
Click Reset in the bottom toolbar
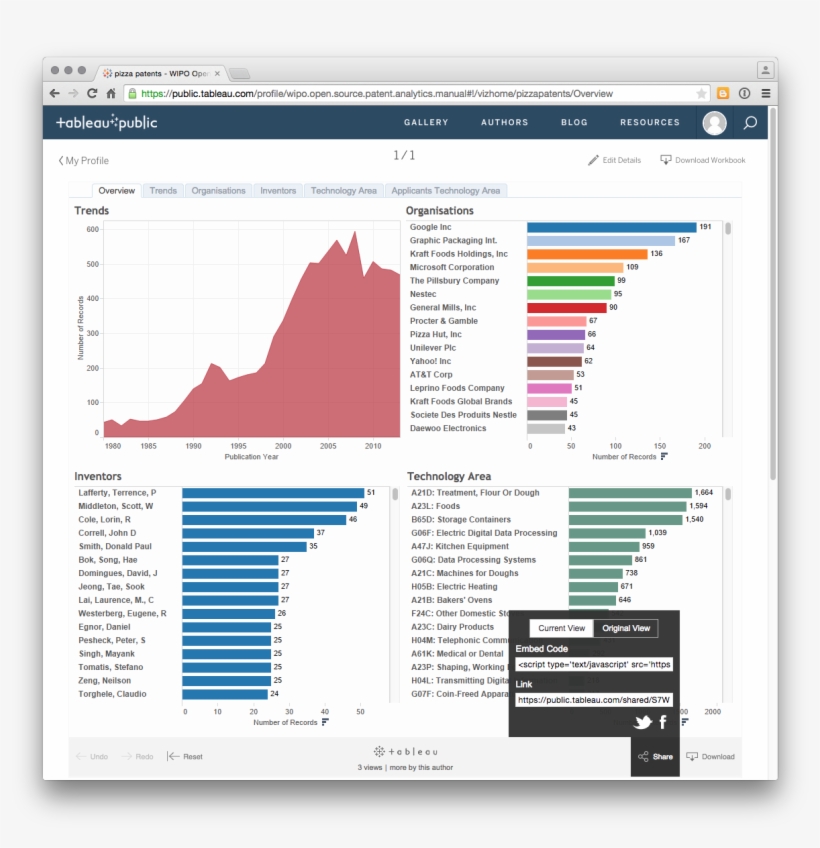pos(185,757)
